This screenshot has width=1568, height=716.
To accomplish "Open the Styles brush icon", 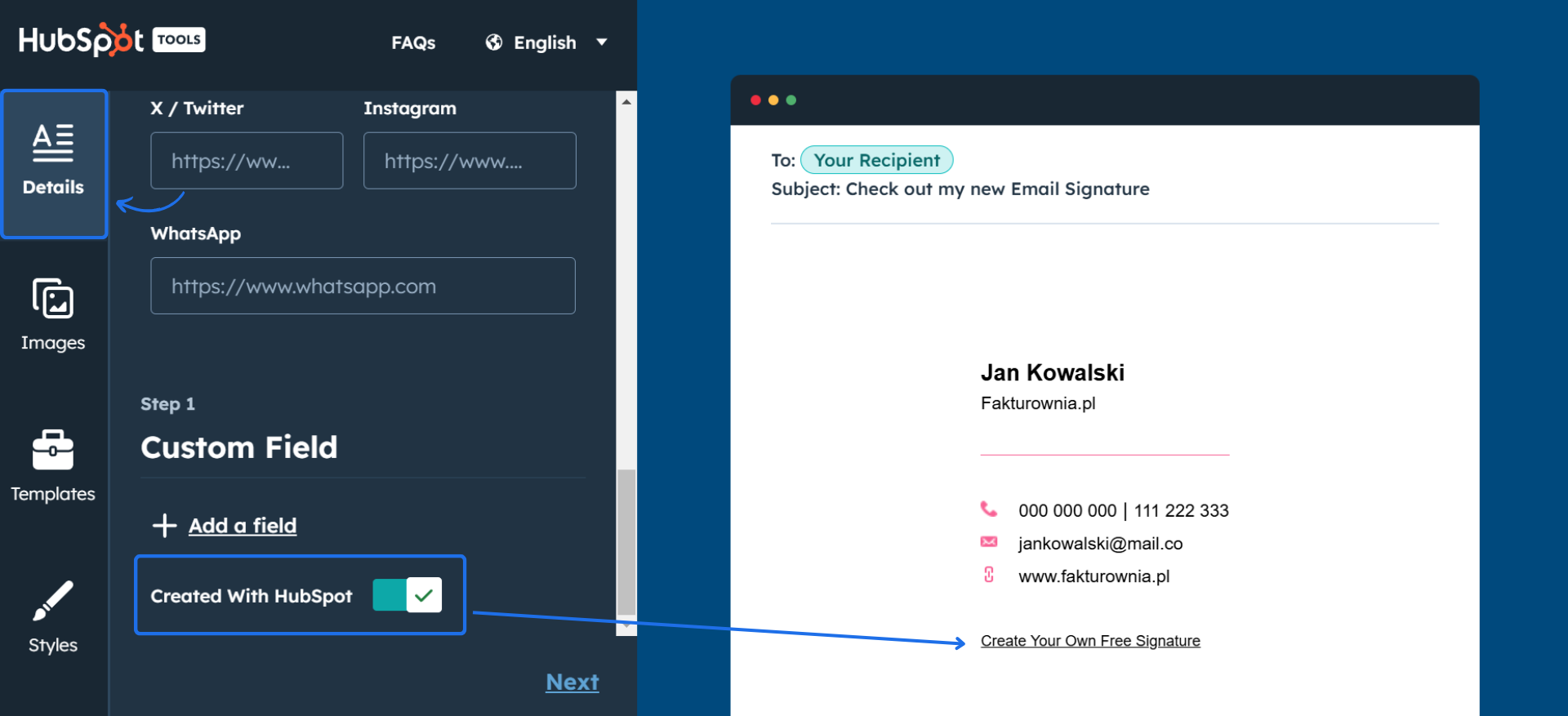I will click(53, 601).
